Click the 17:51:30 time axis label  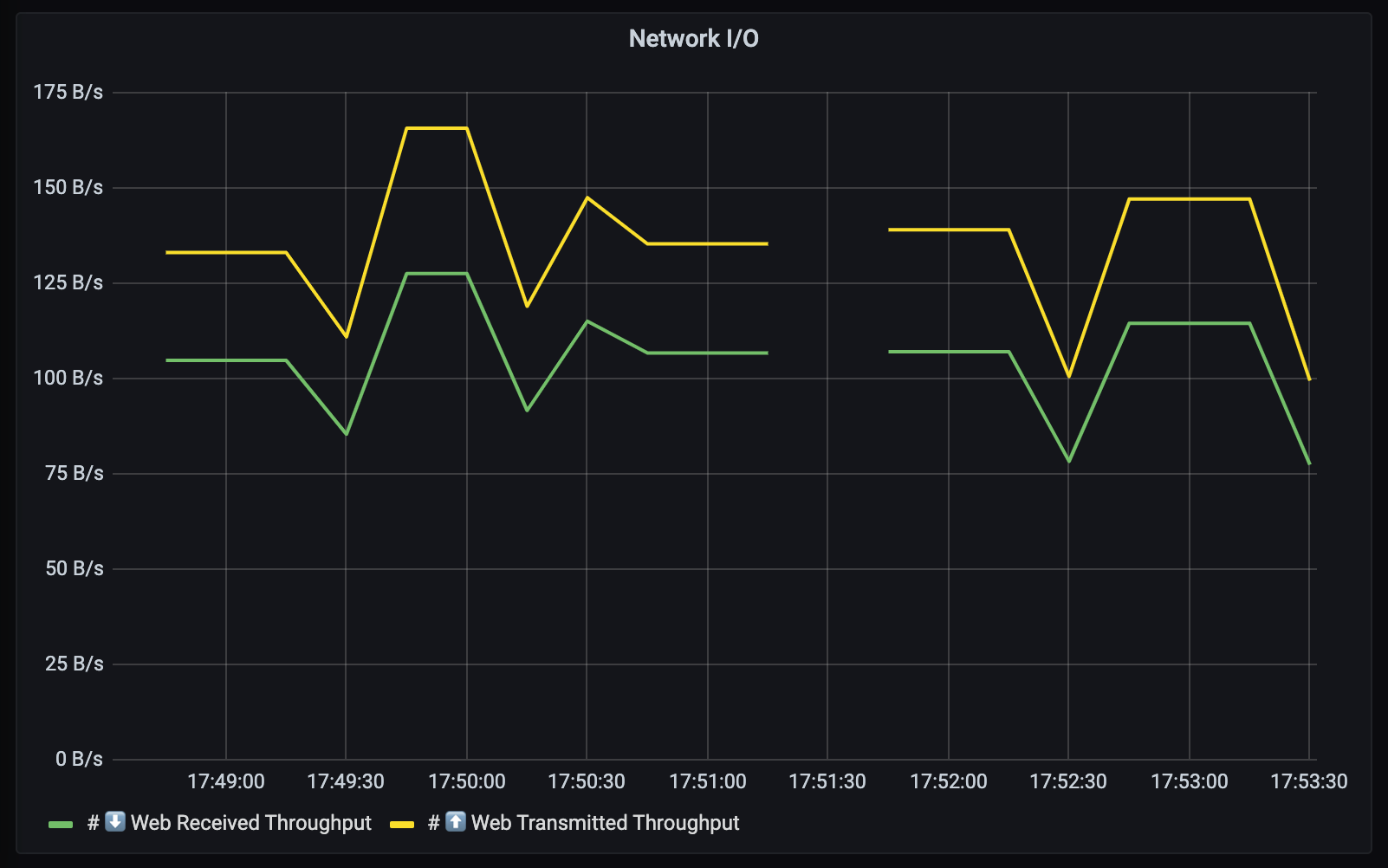click(x=827, y=781)
